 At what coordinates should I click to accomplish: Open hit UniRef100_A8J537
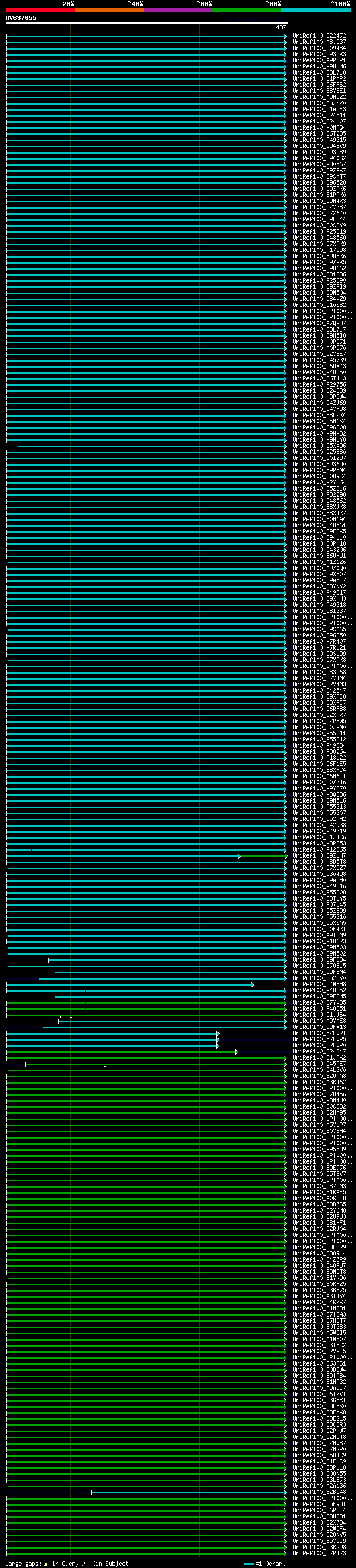[319, 42]
